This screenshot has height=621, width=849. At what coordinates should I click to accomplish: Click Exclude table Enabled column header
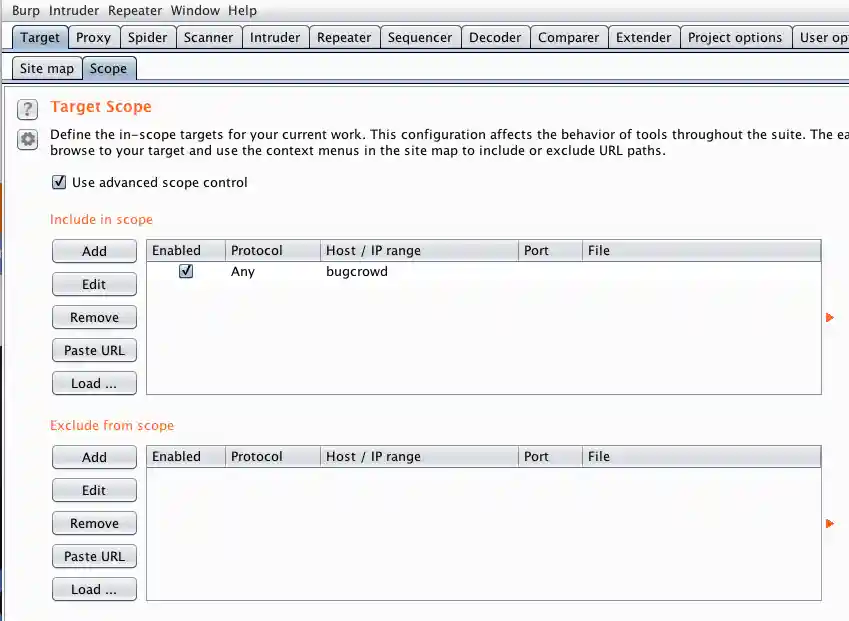coord(186,457)
